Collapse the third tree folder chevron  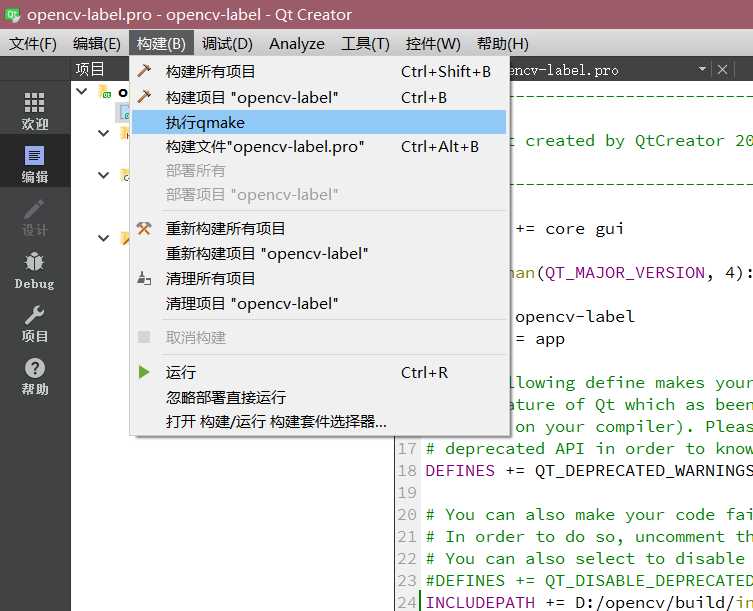coord(103,175)
